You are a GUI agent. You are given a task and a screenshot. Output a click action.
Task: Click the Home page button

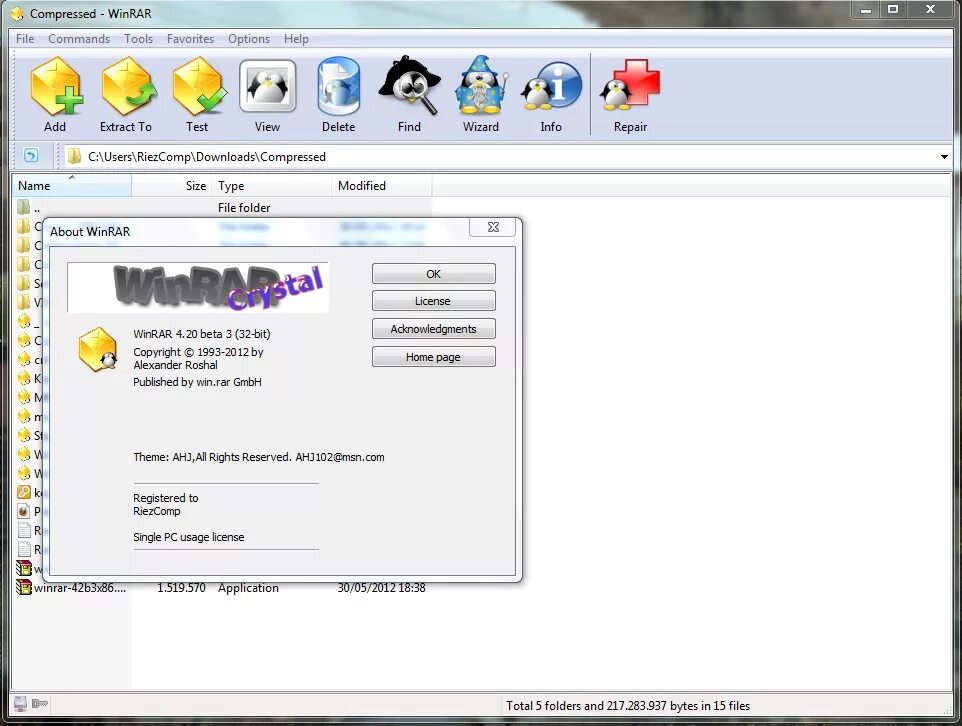pyautogui.click(x=434, y=357)
